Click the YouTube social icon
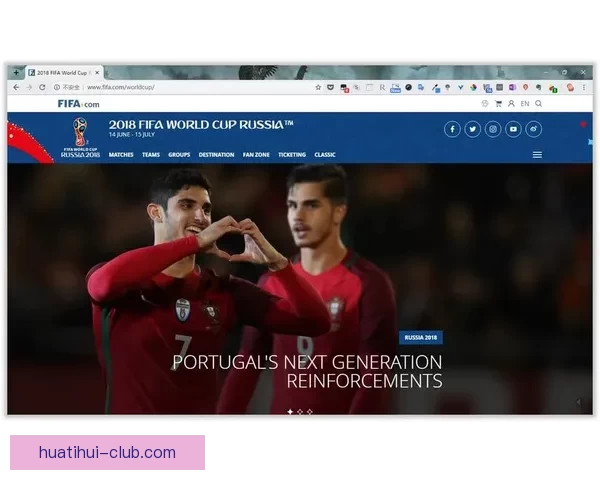This screenshot has width=600, height=480. (513, 129)
